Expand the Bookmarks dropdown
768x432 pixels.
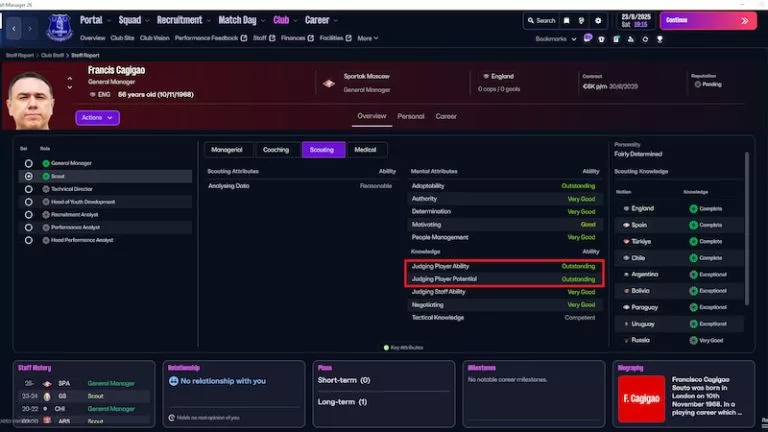tap(556, 39)
